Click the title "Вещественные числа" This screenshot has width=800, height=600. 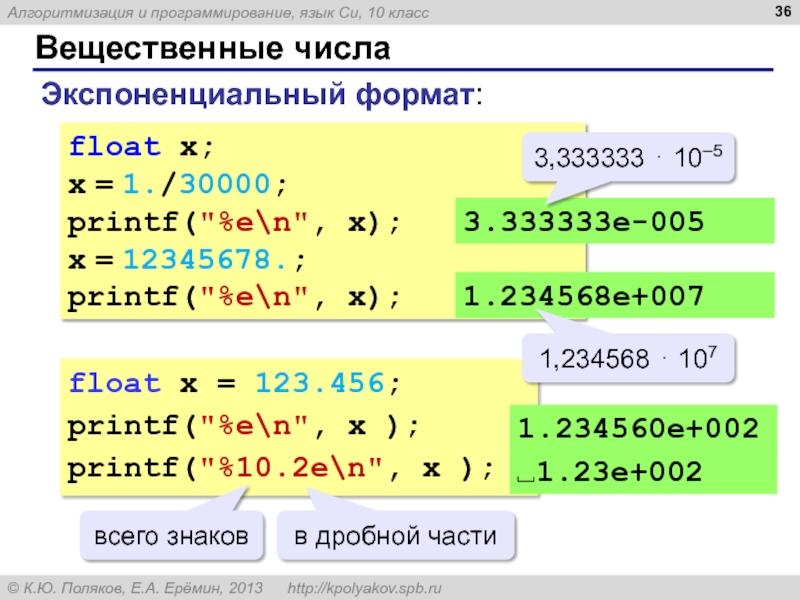212,48
